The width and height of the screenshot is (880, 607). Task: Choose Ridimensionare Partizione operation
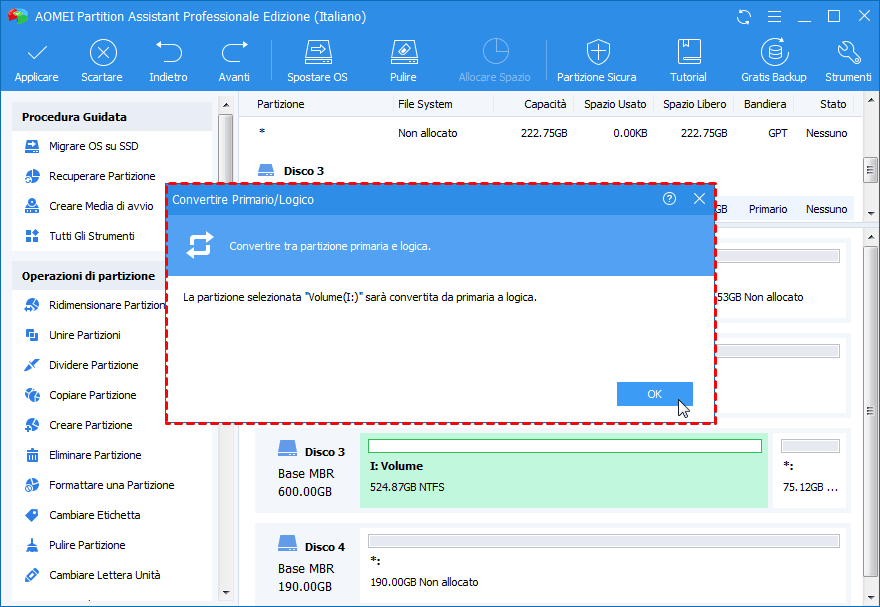[107, 305]
